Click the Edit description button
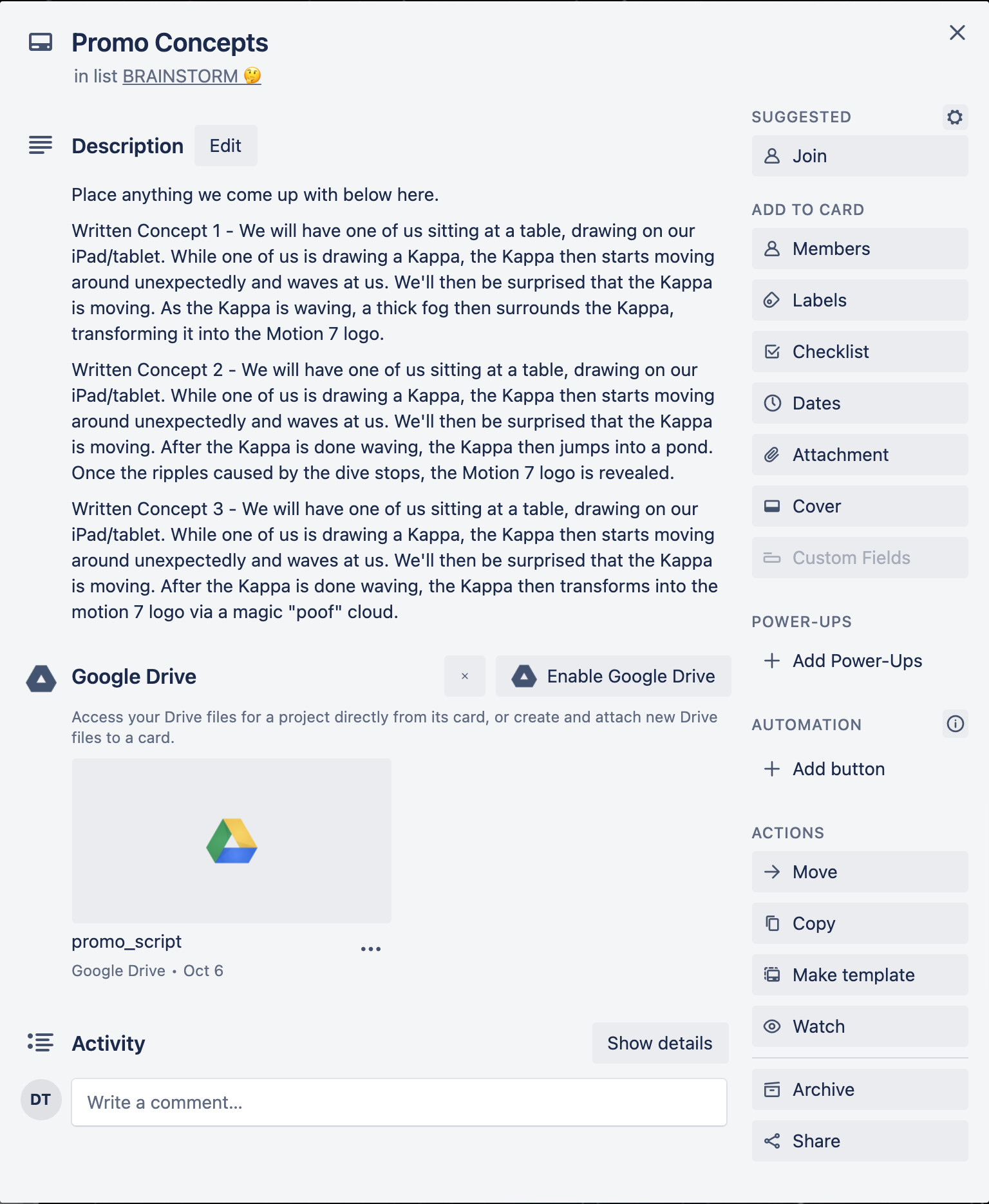This screenshot has height=1204, width=989. point(225,146)
